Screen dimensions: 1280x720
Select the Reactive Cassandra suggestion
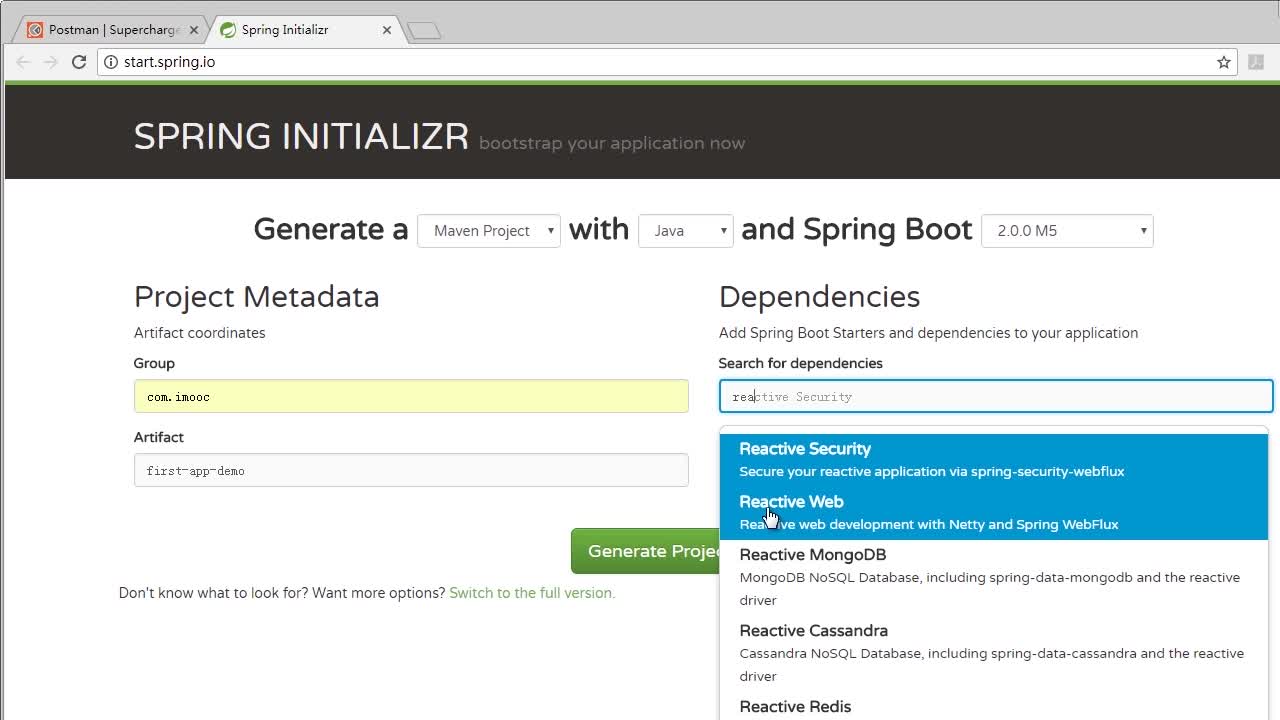[x=994, y=654]
